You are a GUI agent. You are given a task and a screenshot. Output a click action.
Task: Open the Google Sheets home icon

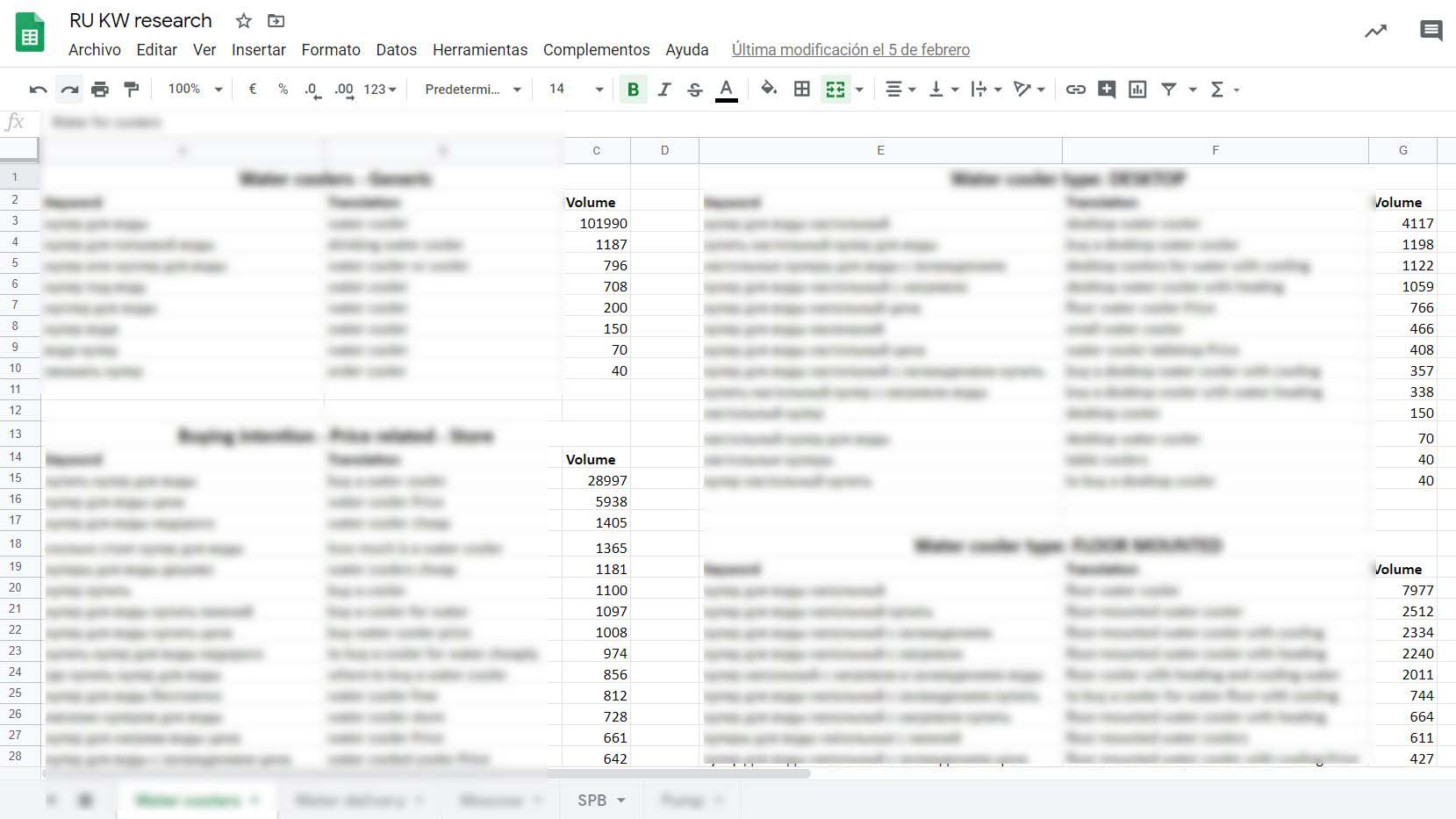(x=30, y=32)
